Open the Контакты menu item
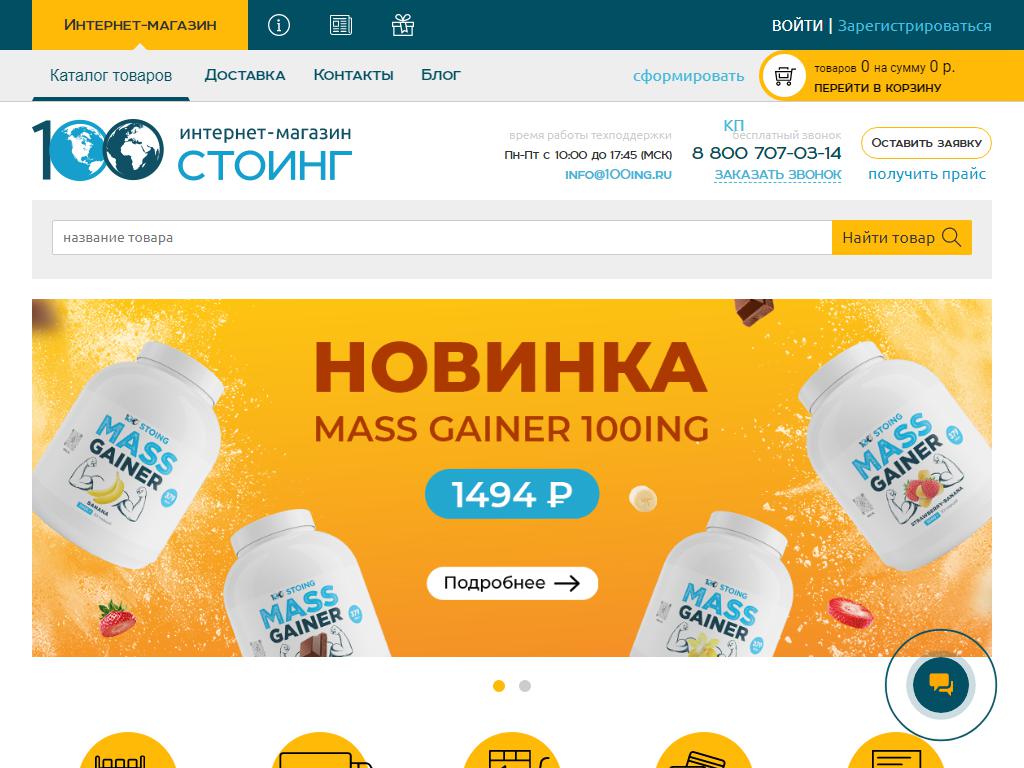 [353, 75]
